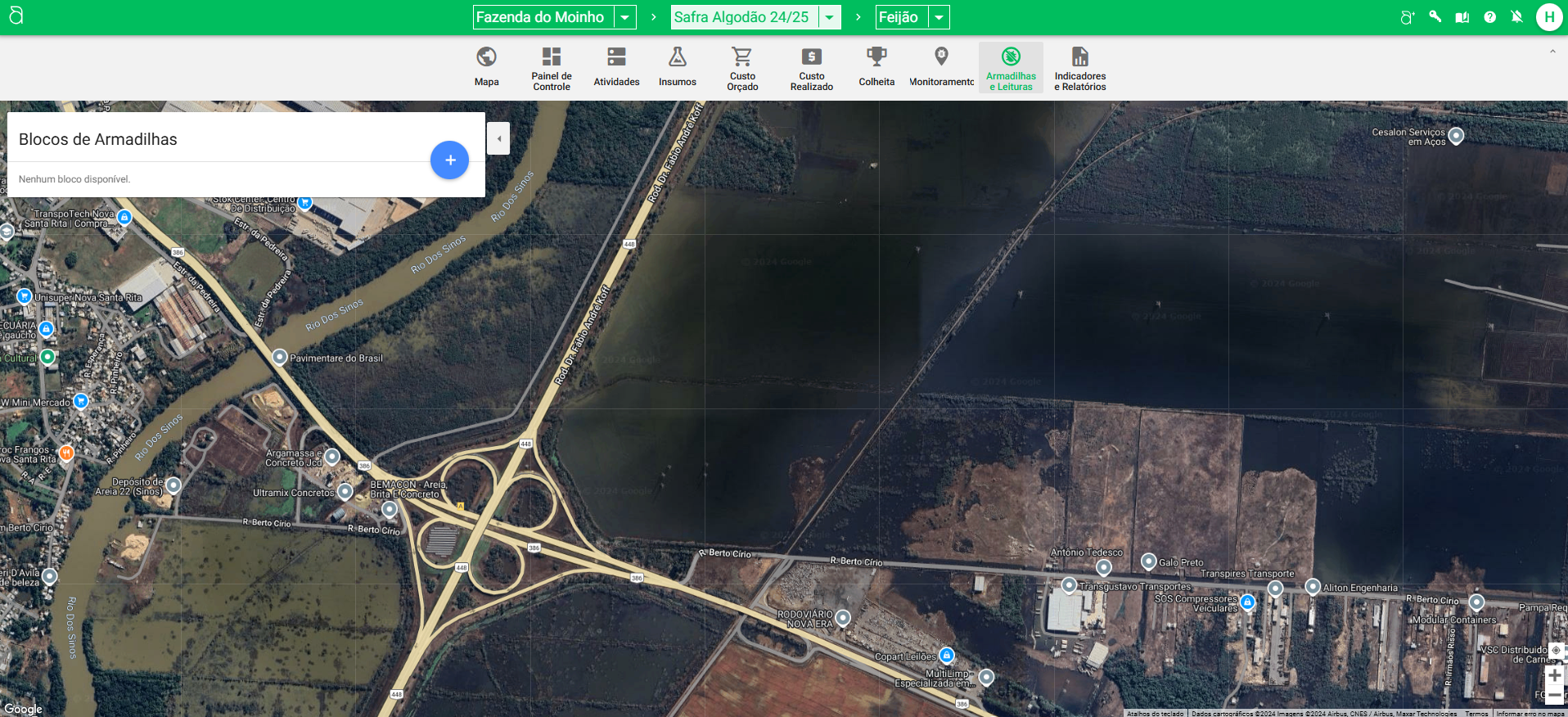Screen dimensions: 1568x717
Task: Open the H user profile avatar
Action: (1548, 17)
